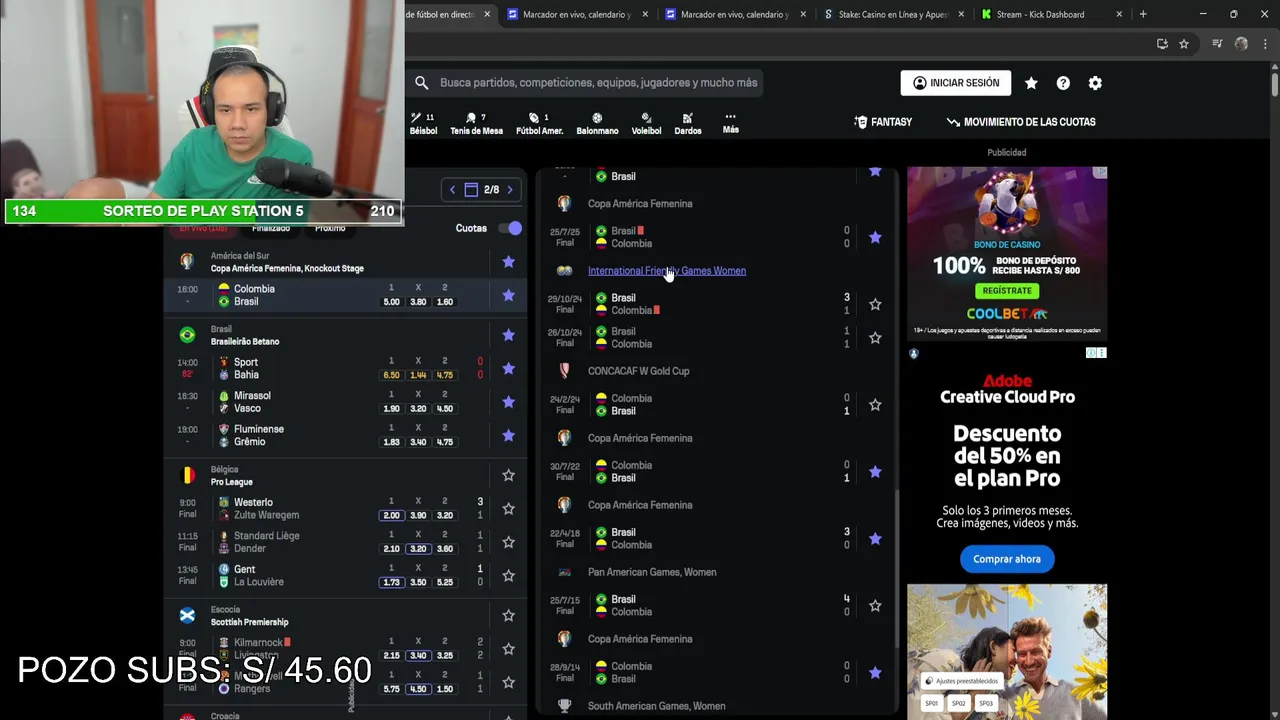Select the 1.44 draw odds for Sport-Bahia
The width and height of the screenshot is (1280, 720).
(x=418, y=375)
